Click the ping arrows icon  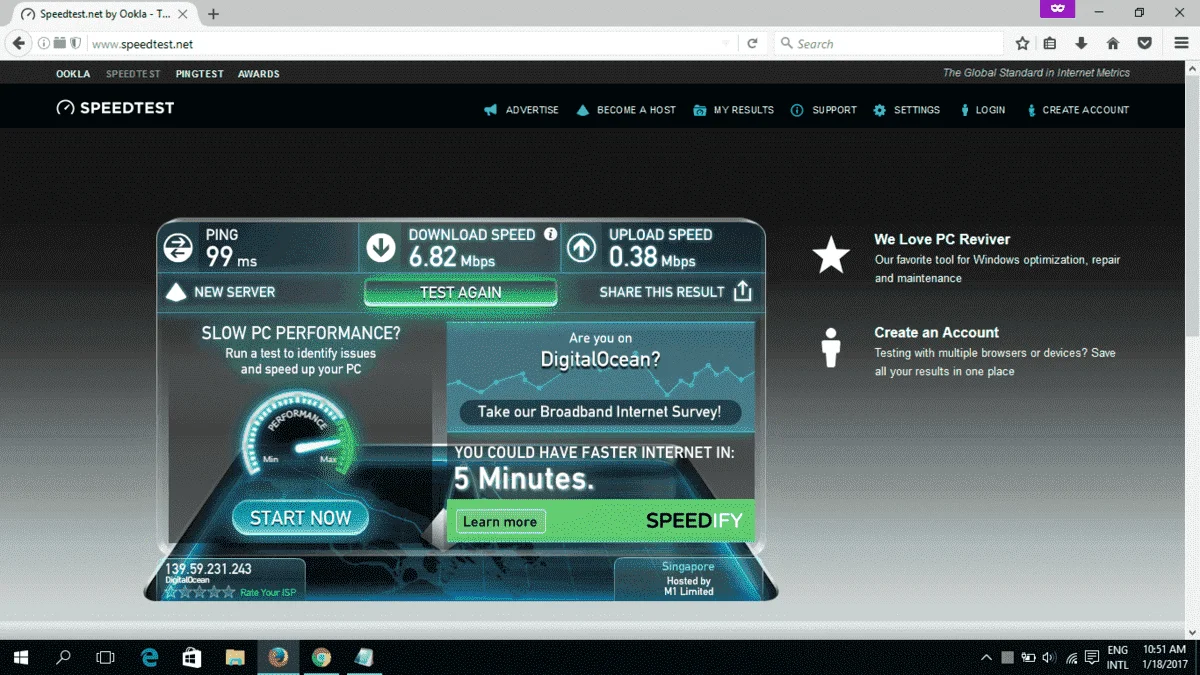pos(178,248)
